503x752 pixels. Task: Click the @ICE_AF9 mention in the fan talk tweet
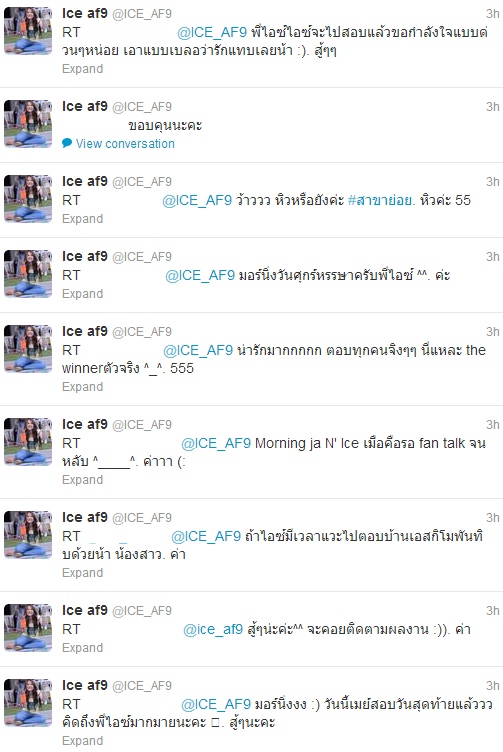click(x=216, y=443)
